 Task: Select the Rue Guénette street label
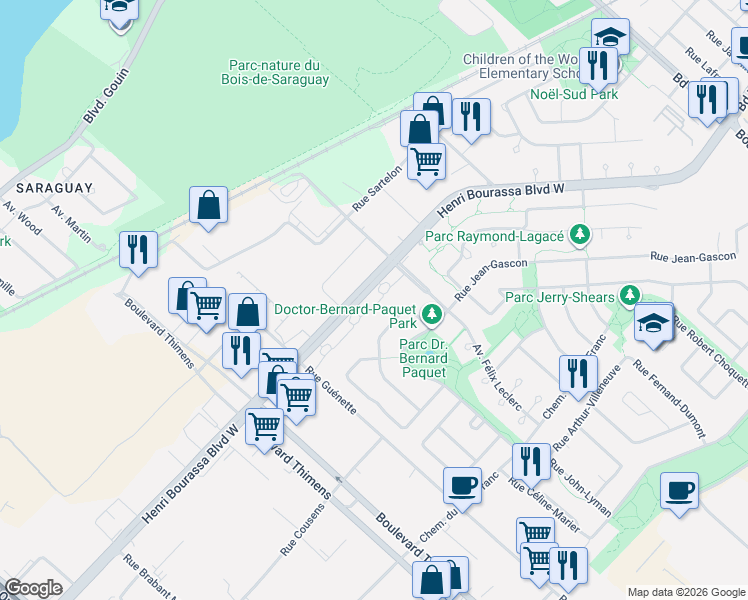click(331, 391)
